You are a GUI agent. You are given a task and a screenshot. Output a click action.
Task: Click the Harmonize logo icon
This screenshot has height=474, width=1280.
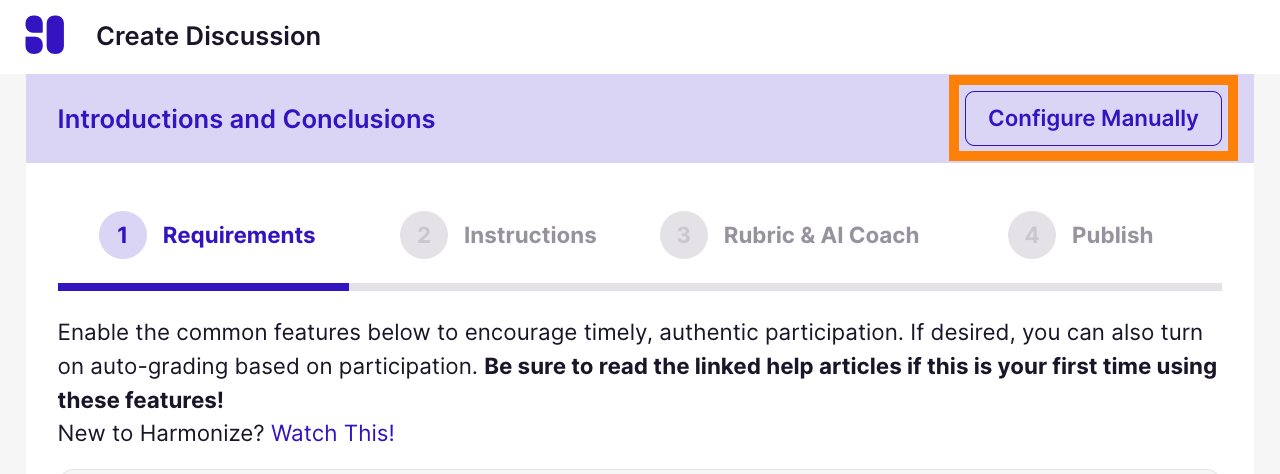[x=44, y=36]
